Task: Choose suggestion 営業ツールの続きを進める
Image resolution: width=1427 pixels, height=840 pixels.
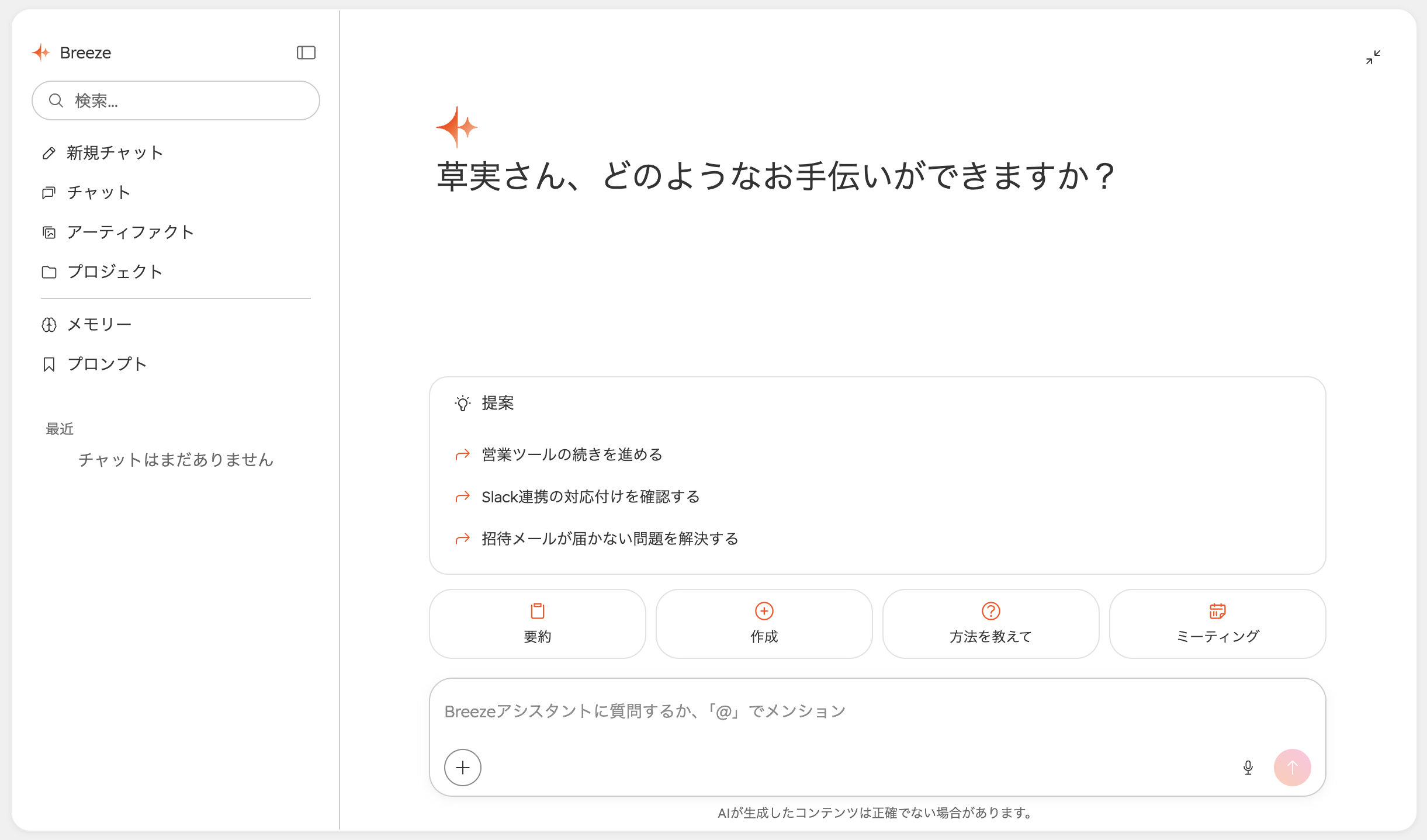Action: tap(572, 454)
